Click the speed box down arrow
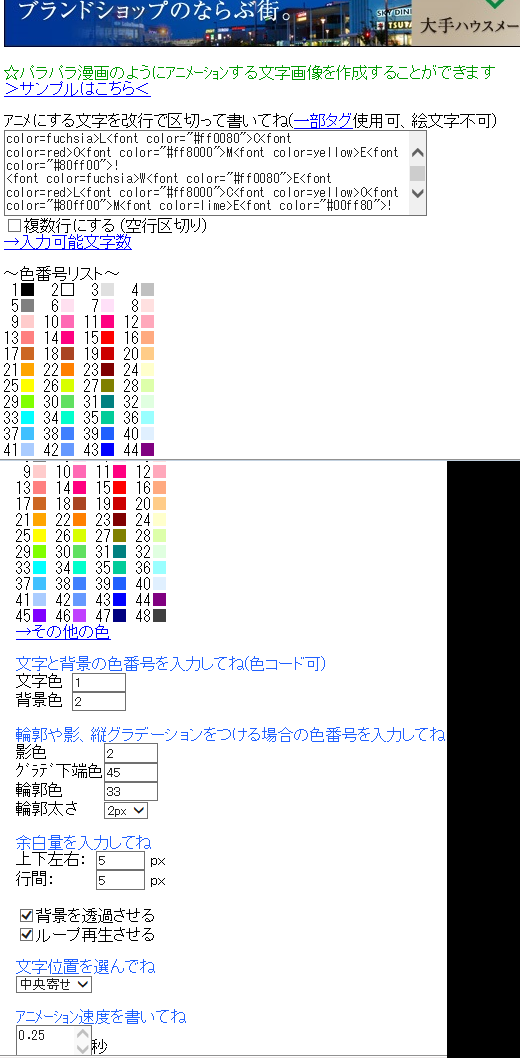 point(82,1048)
